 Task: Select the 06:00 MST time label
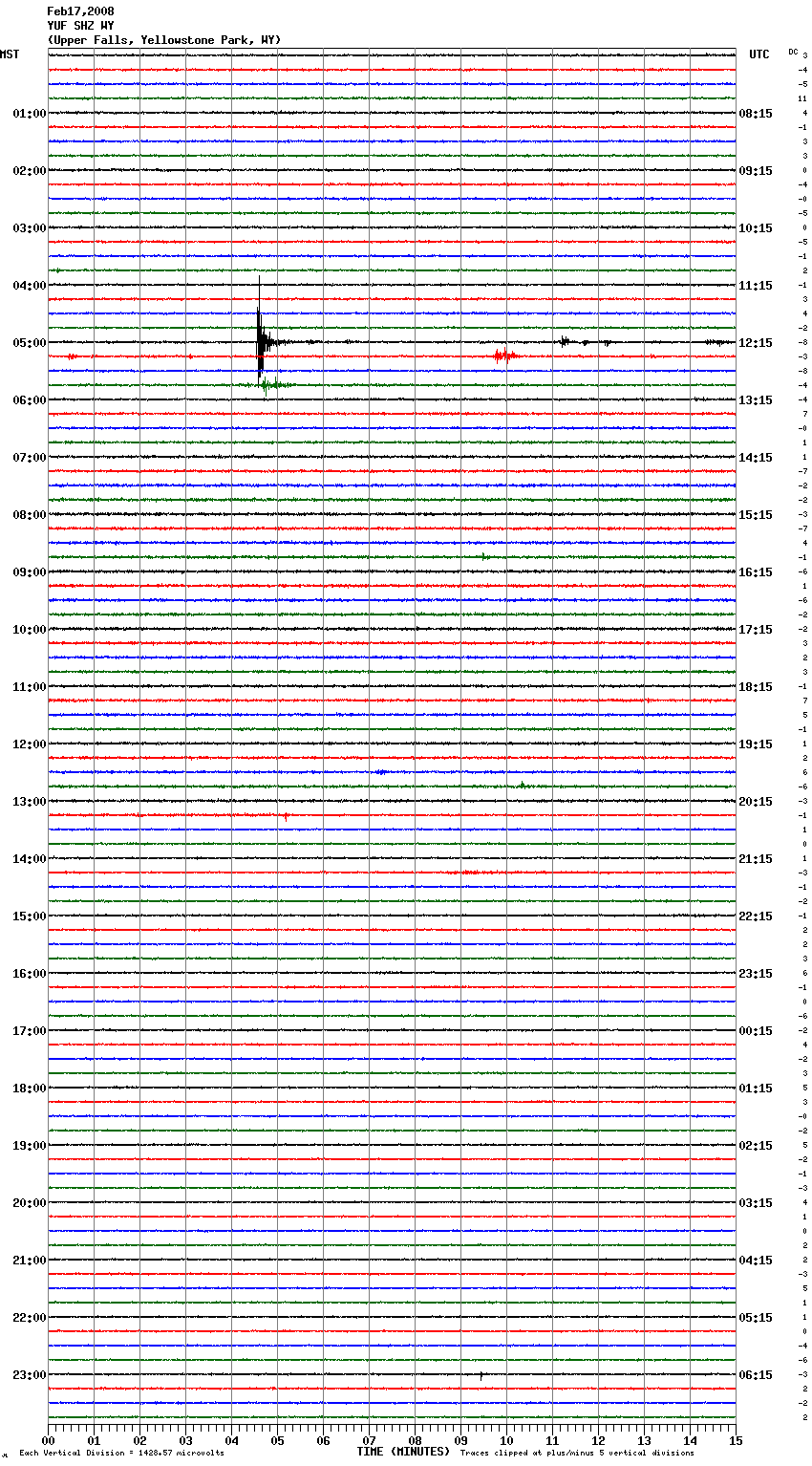[29, 400]
